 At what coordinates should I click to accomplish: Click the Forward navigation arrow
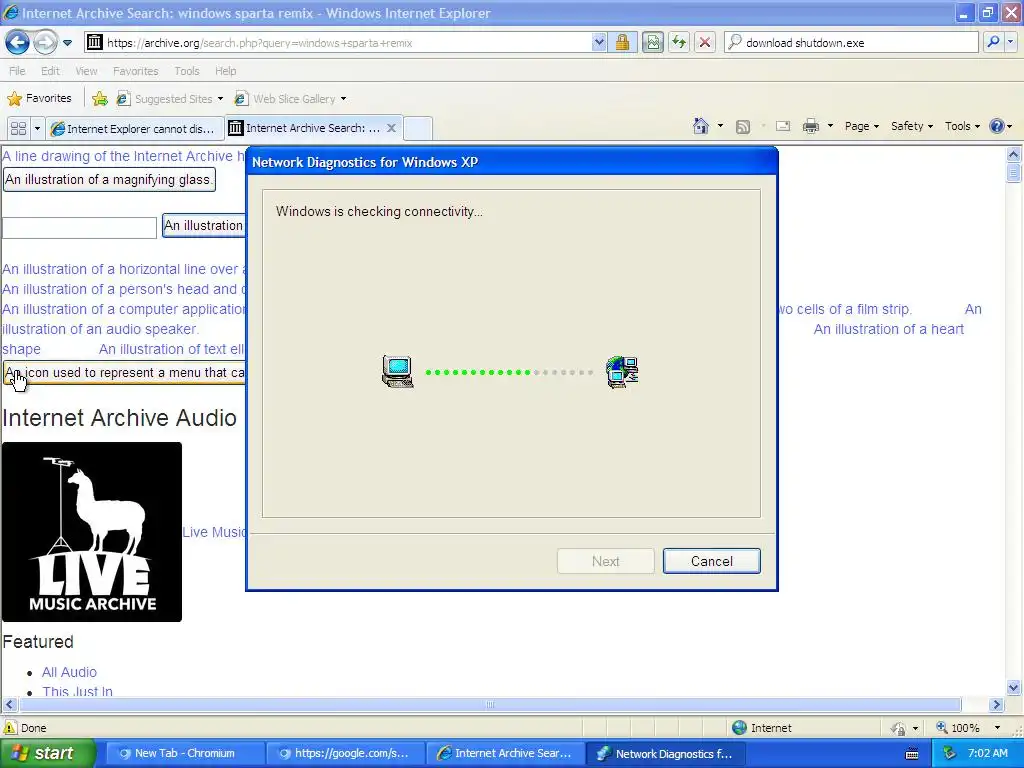[45, 42]
